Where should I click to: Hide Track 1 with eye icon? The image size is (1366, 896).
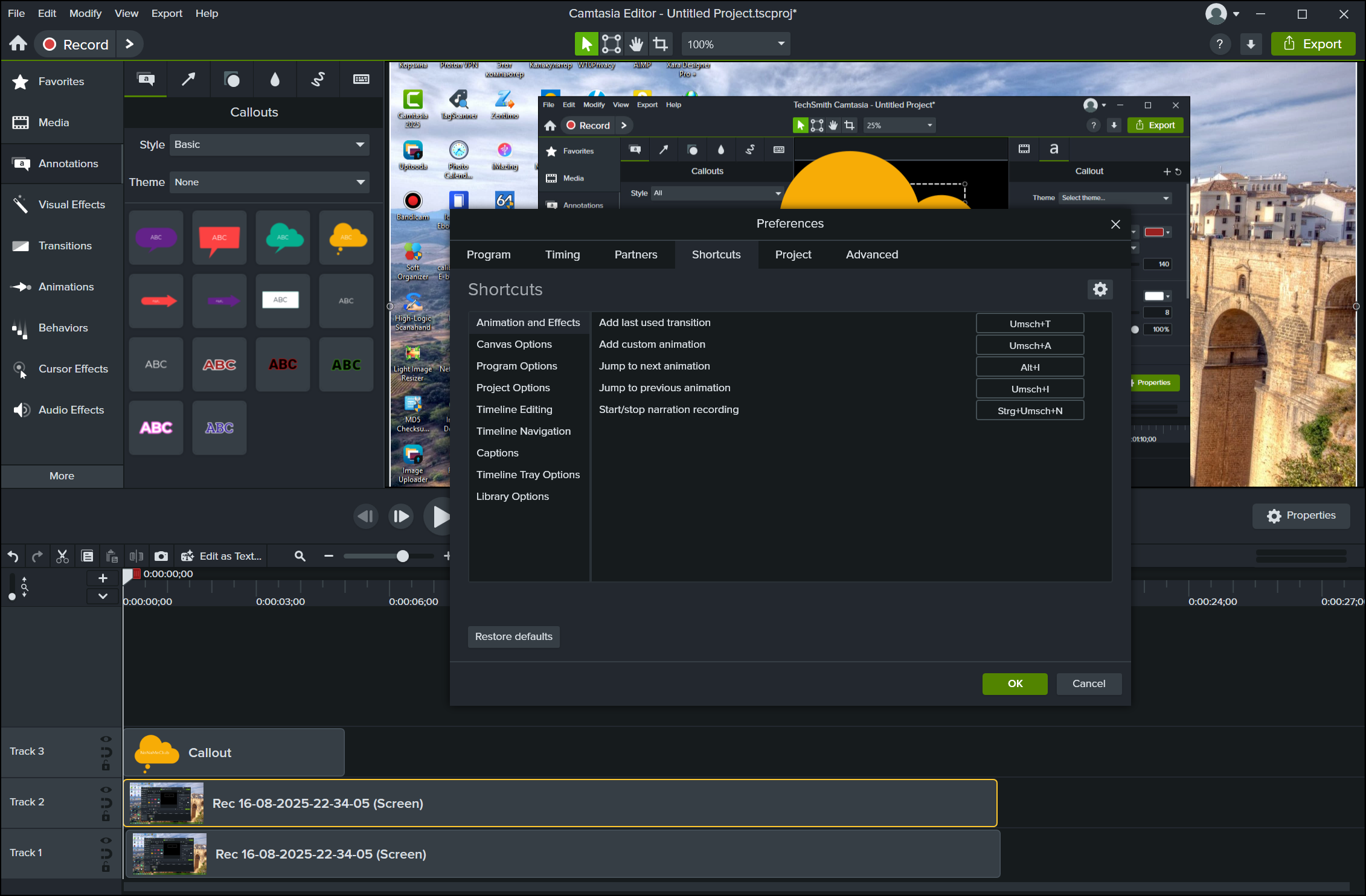click(106, 840)
